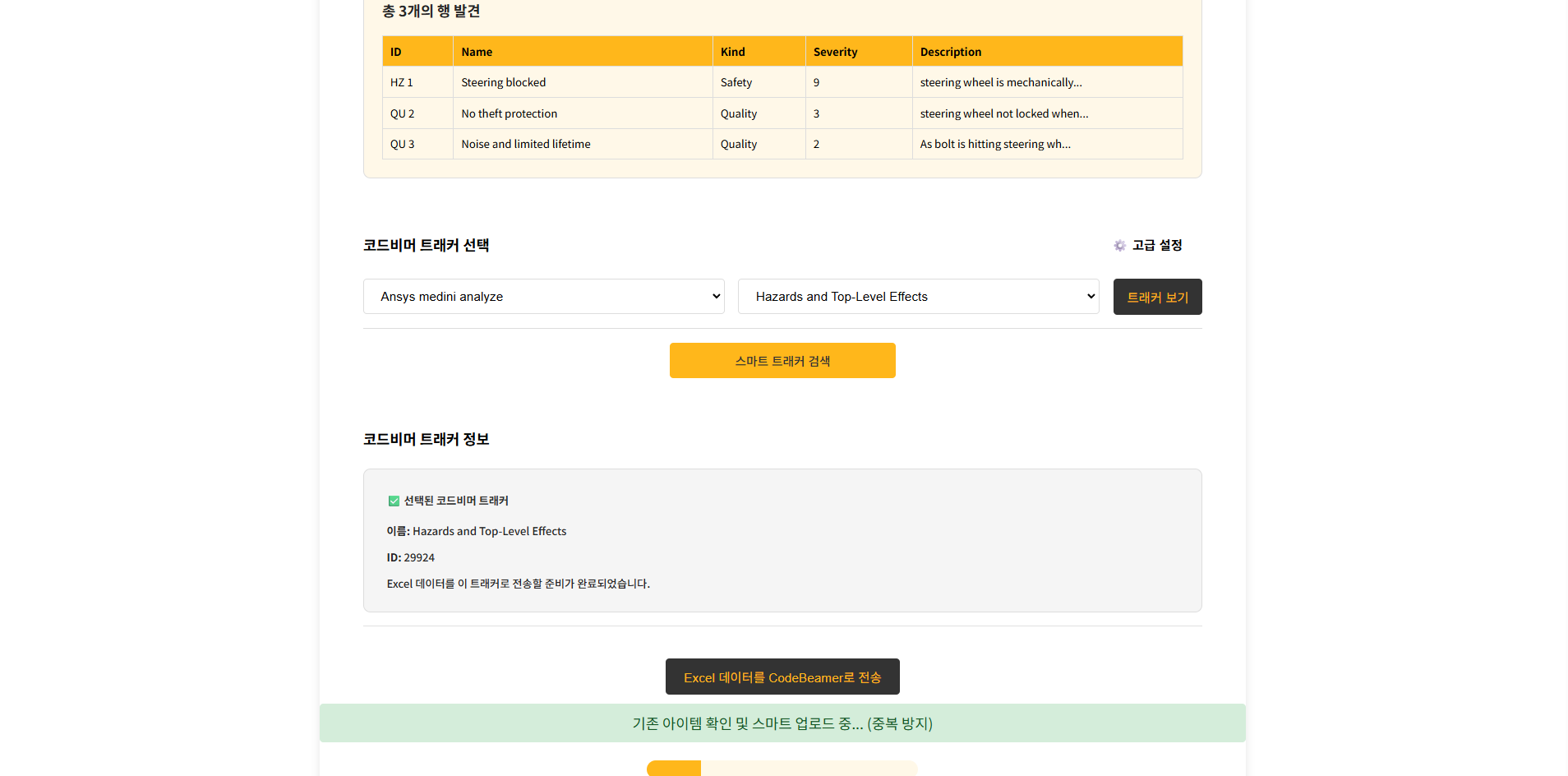Image resolution: width=1568 pixels, height=776 pixels.
Task: Click the 트래커 보기 button
Action: click(x=1157, y=297)
